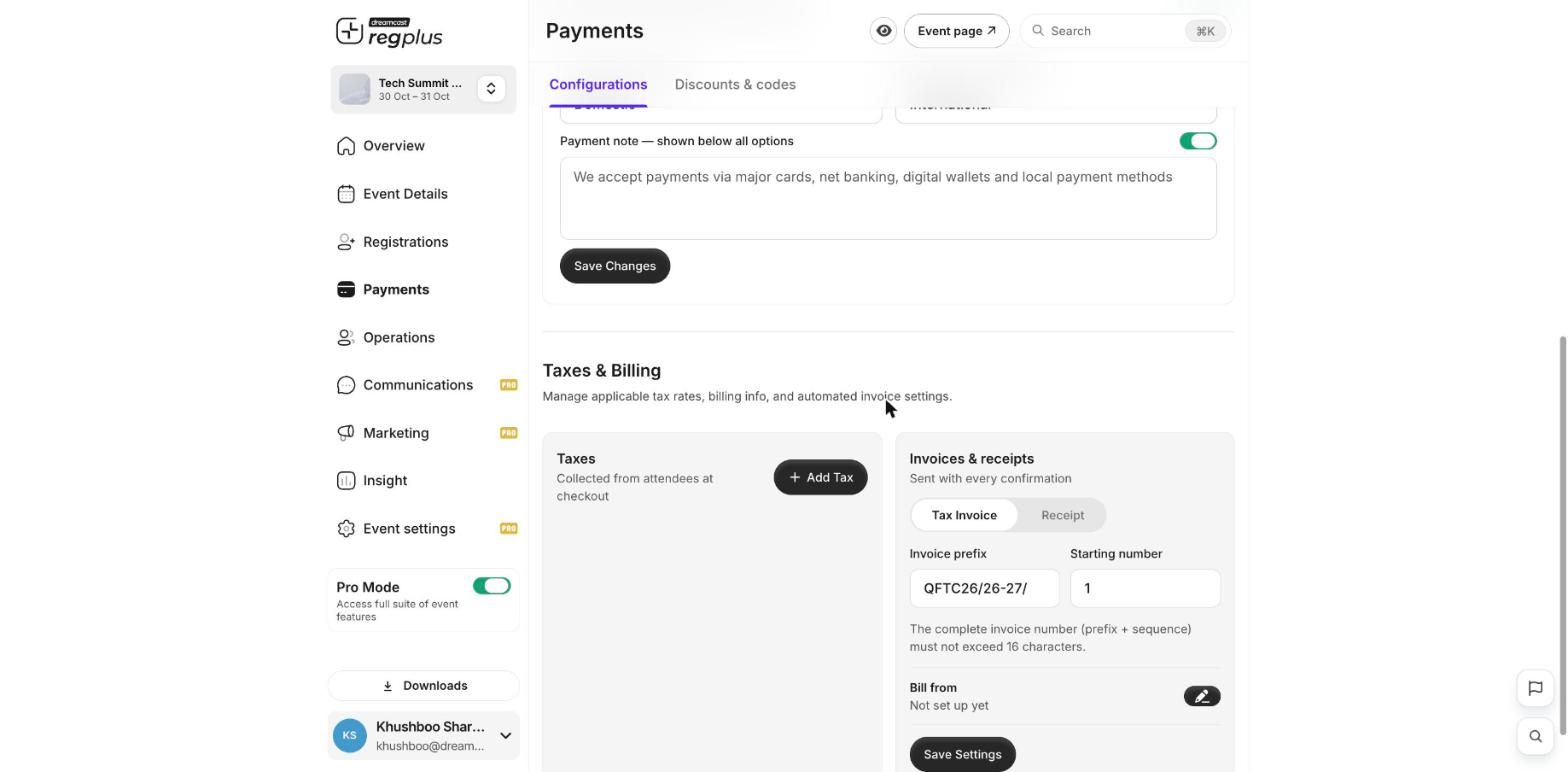Click the flag icon at right edge

click(x=1536, y=688)
